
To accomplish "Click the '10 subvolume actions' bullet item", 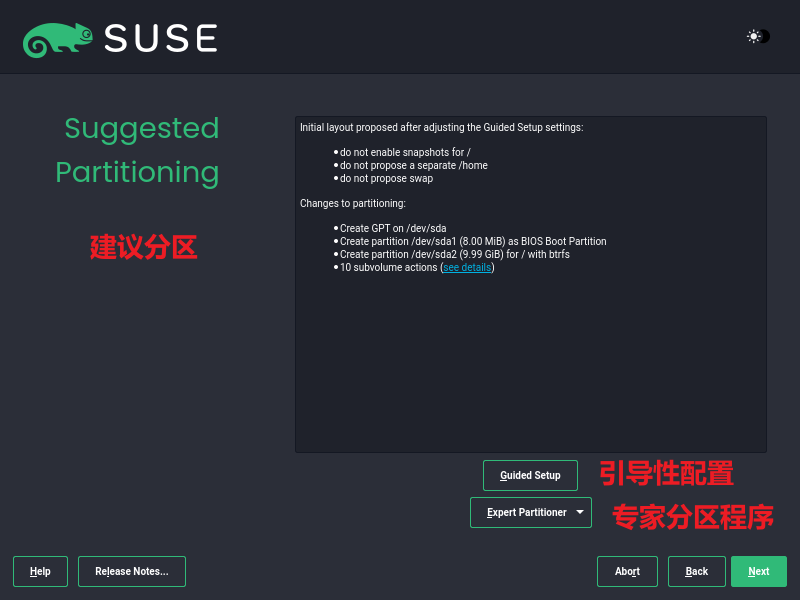I will coord(390,267).
